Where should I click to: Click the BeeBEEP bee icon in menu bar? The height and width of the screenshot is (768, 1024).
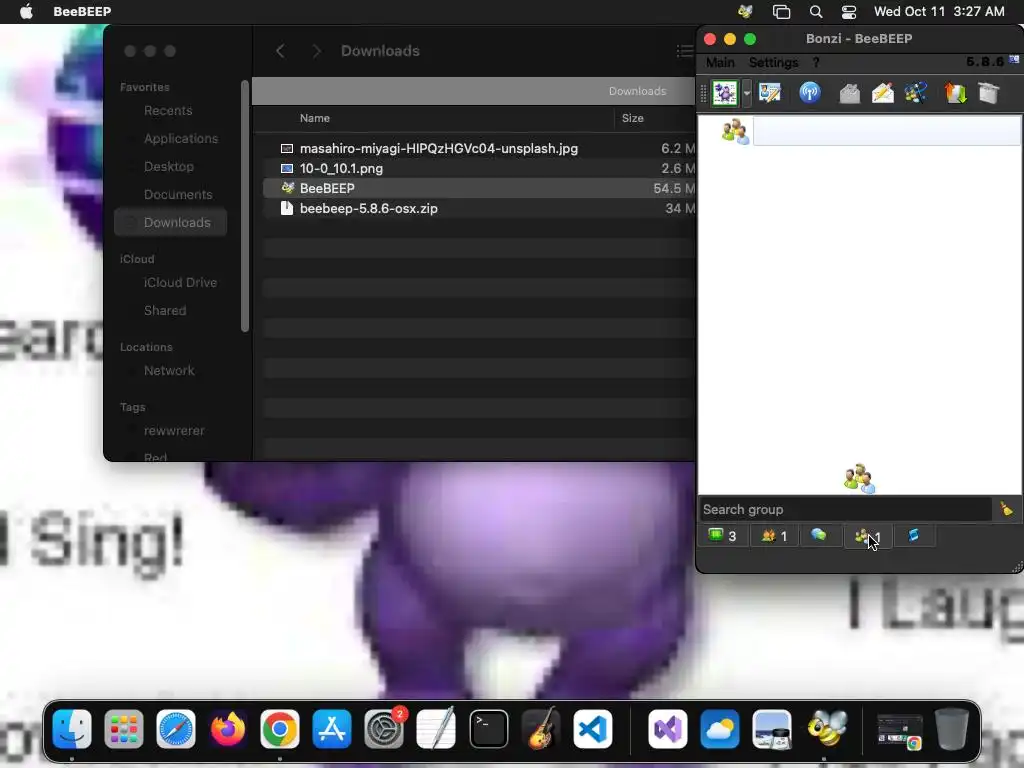[x=745, y=12]
